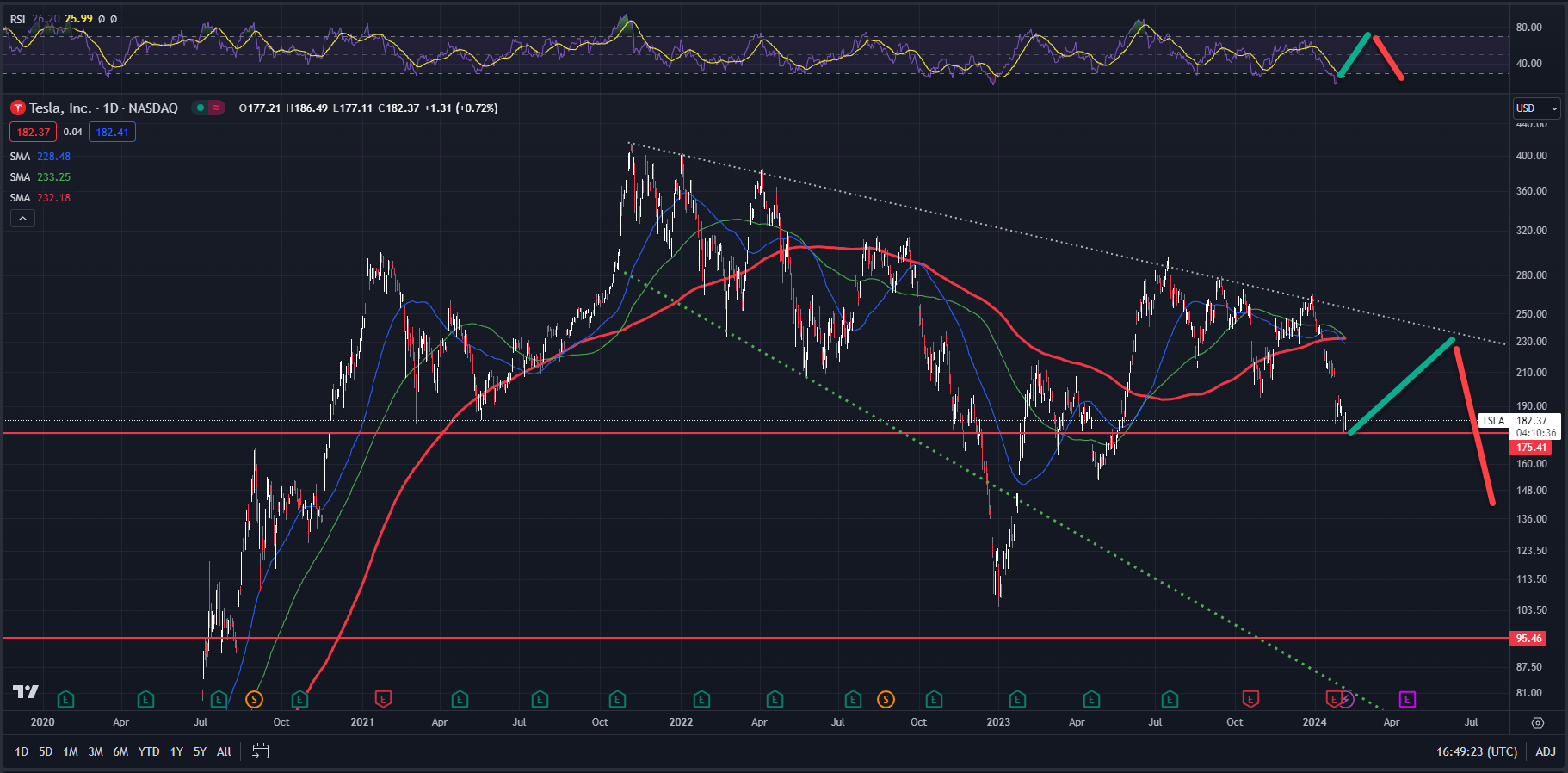Click the 80.00 RSI scale label
This screenshot has height=773, width=1568.
(1528, 28)
